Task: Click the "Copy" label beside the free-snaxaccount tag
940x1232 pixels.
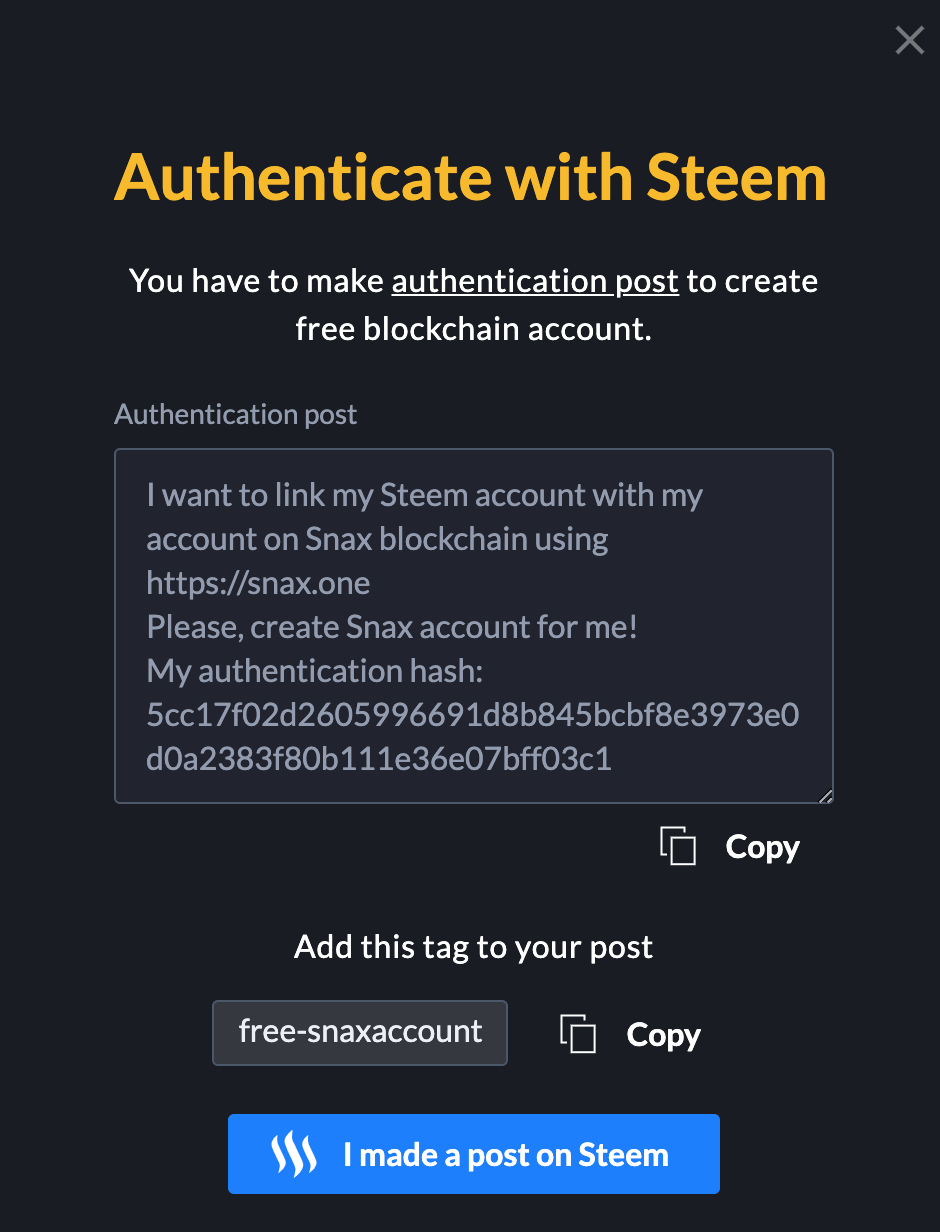Action: 663,1034
